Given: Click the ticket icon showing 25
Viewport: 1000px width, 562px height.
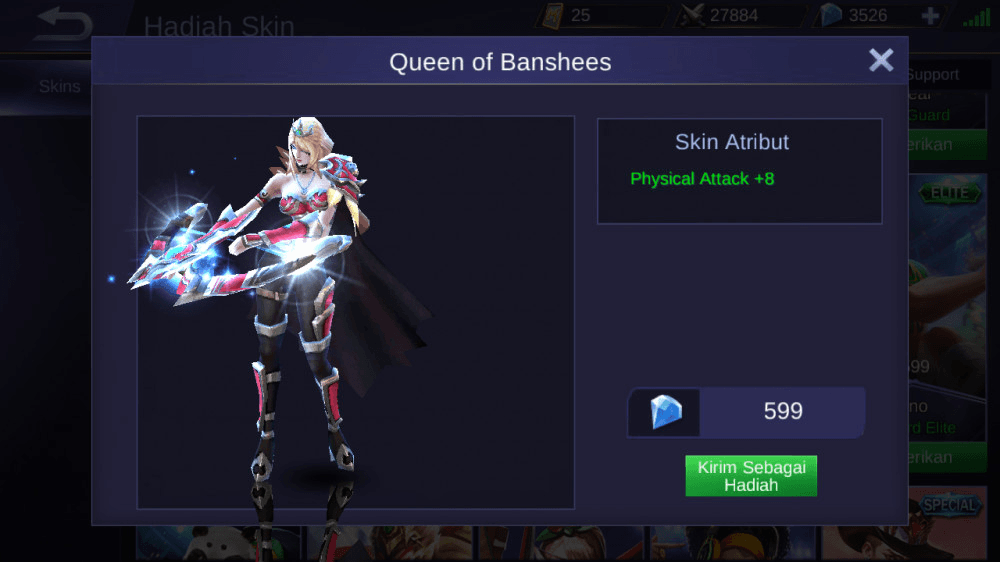Looking at the screenshot, I should pos(553,15).
